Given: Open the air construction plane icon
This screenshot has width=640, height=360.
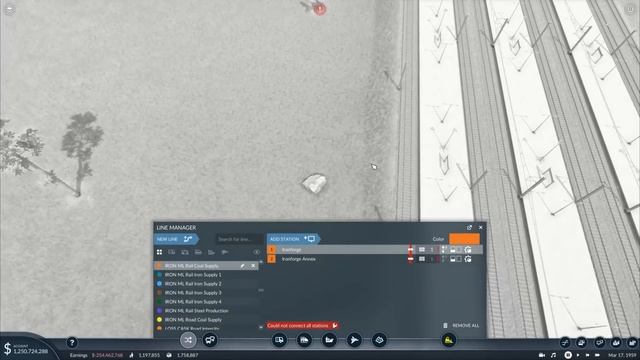Looking at the screenshot, I should pos(354,340).
